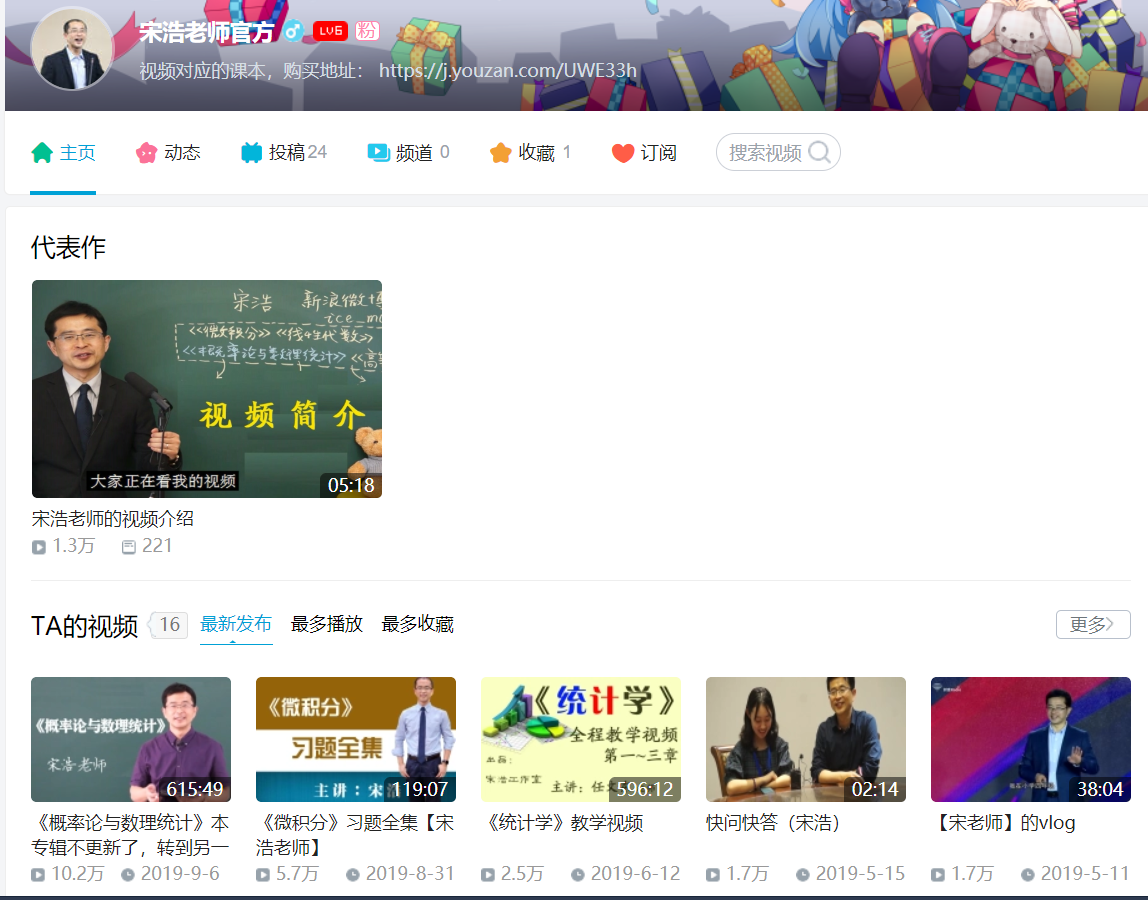Click the username 宋浩老师官方

pyautogui.click(x=206, y=31)
